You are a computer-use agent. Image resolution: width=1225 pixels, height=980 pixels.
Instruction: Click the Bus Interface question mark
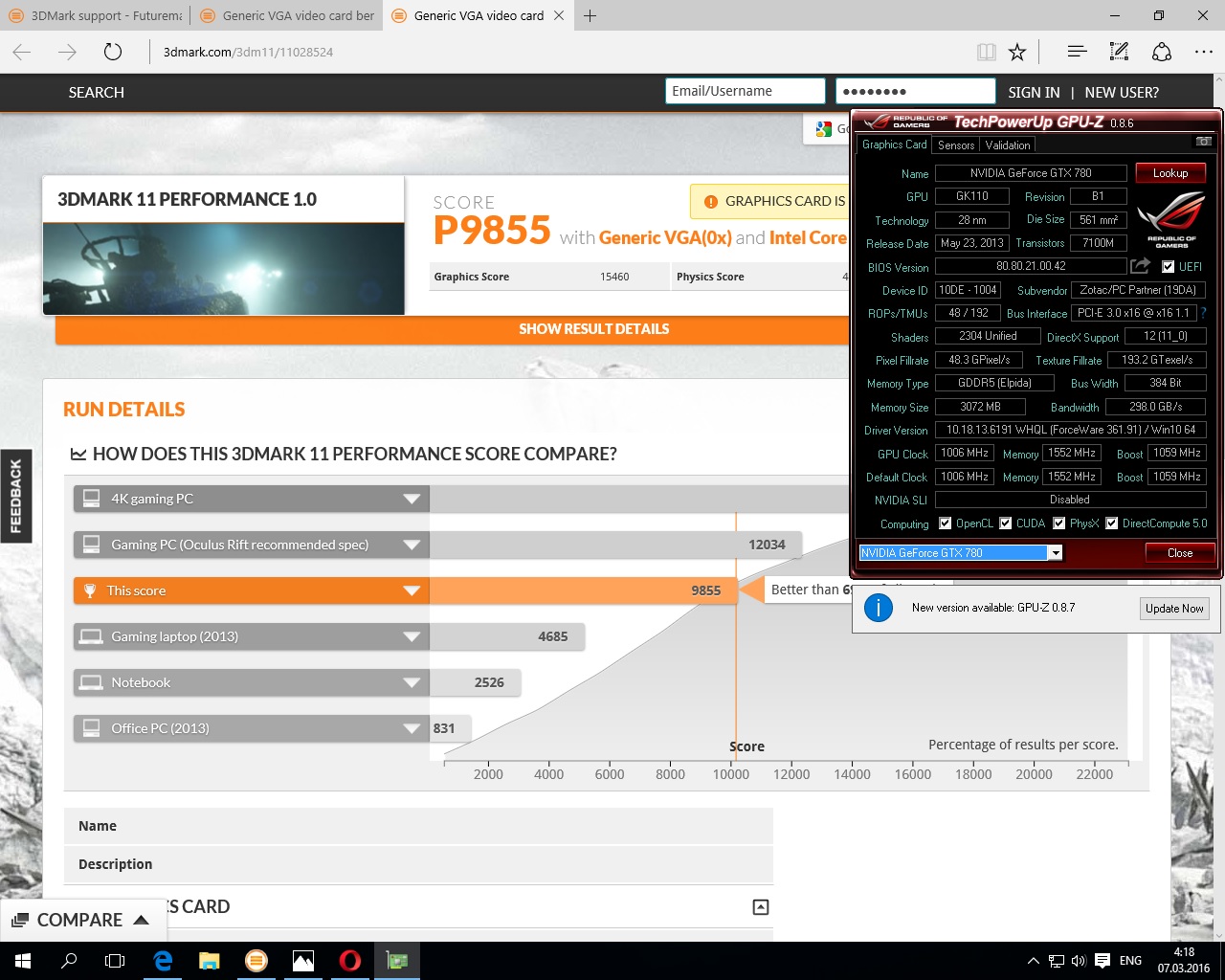1203,313
